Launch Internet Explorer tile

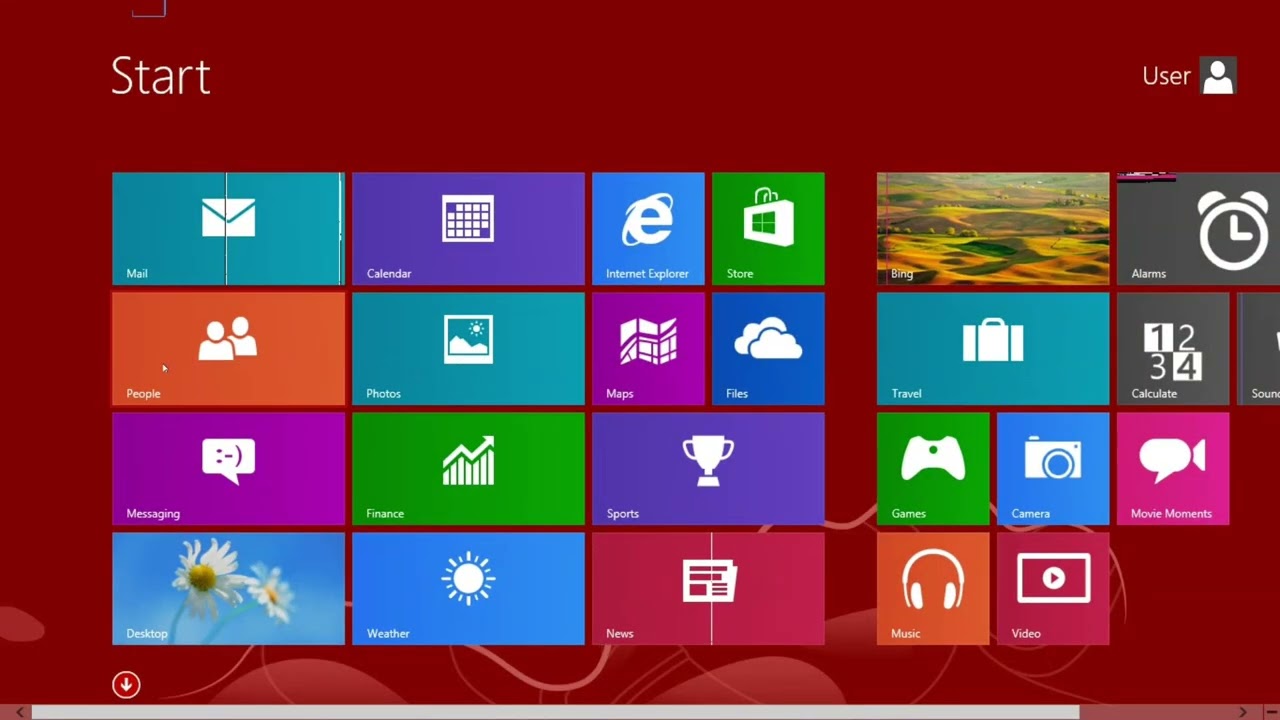(x=648, y=229)
